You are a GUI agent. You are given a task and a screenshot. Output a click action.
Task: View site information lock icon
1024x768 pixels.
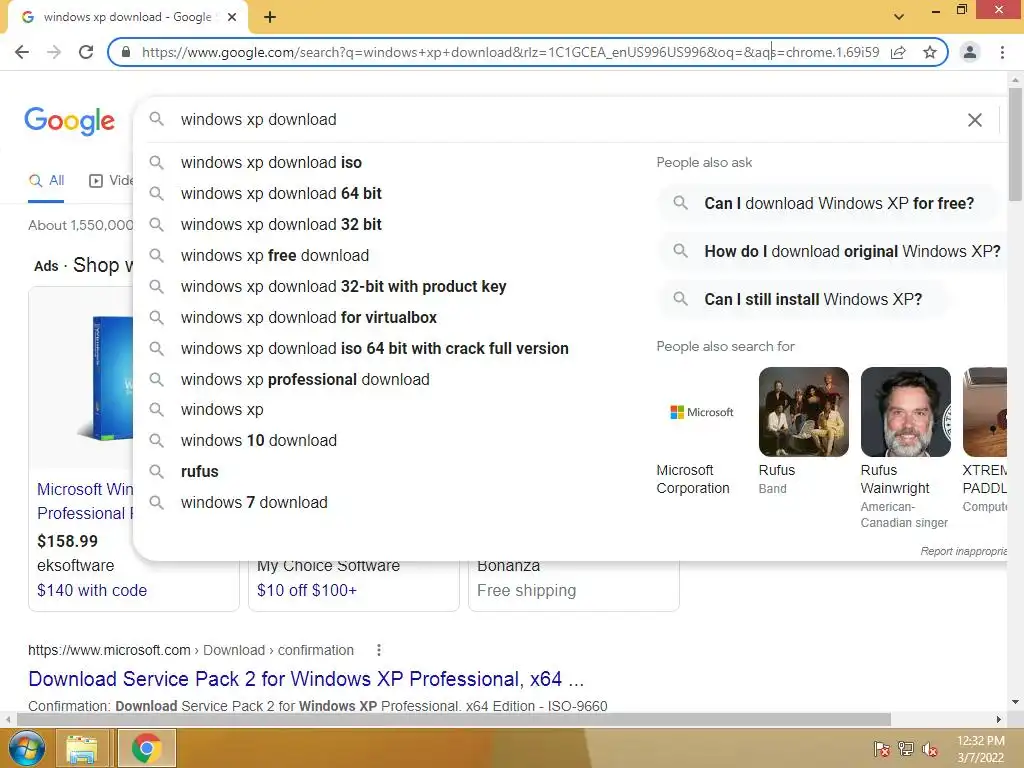point(126,52)
